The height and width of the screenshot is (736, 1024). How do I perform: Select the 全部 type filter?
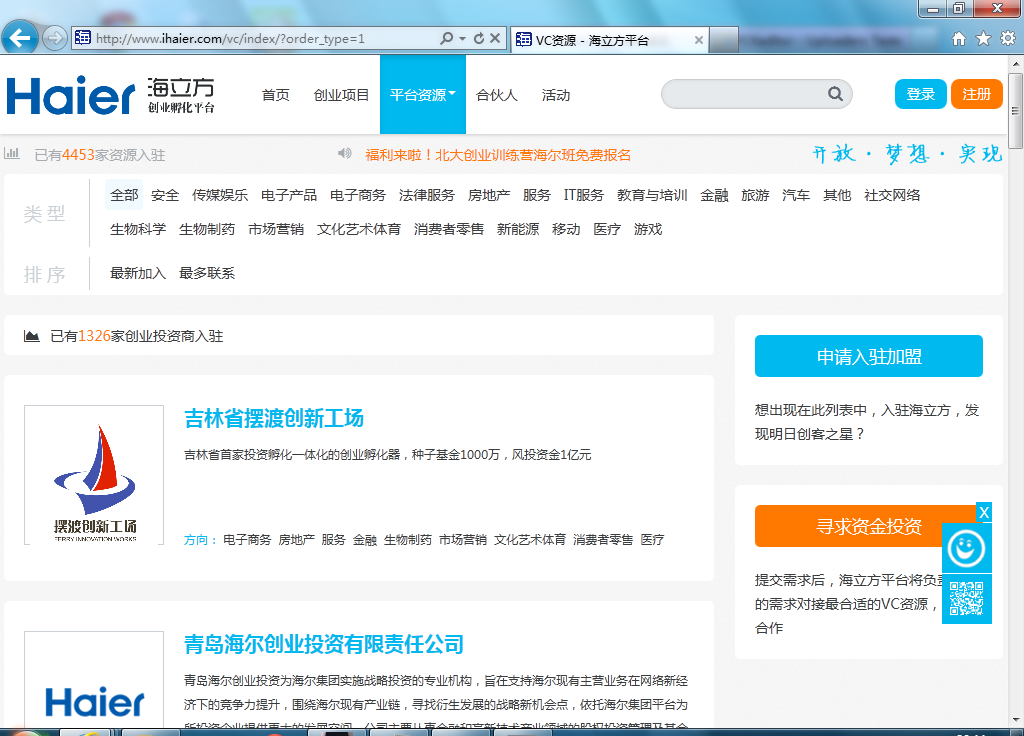click(x=124, y=195)
